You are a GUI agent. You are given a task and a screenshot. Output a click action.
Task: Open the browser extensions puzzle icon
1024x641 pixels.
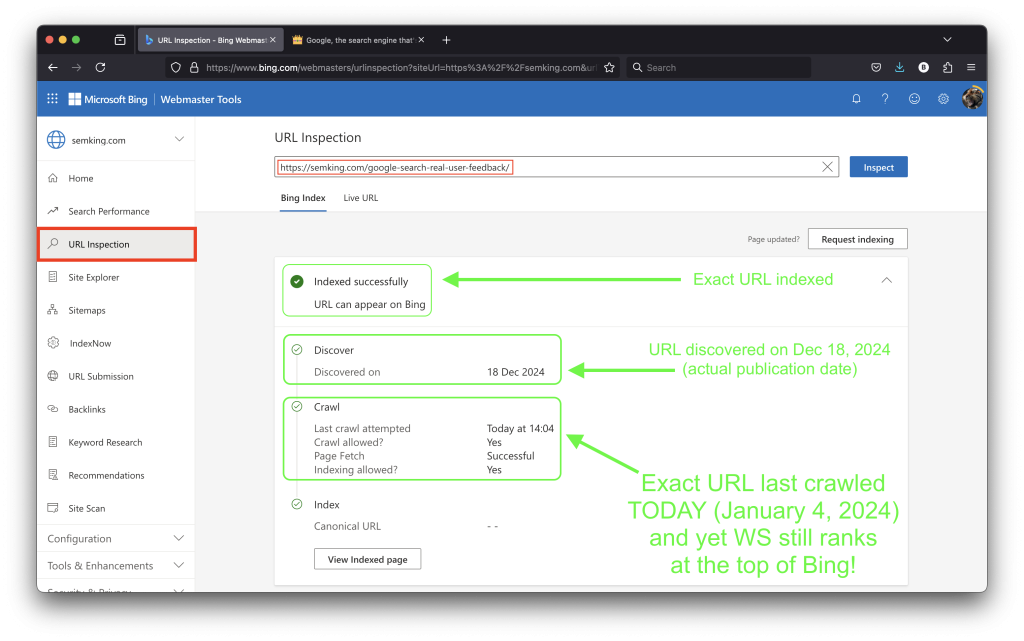(948, 67)
